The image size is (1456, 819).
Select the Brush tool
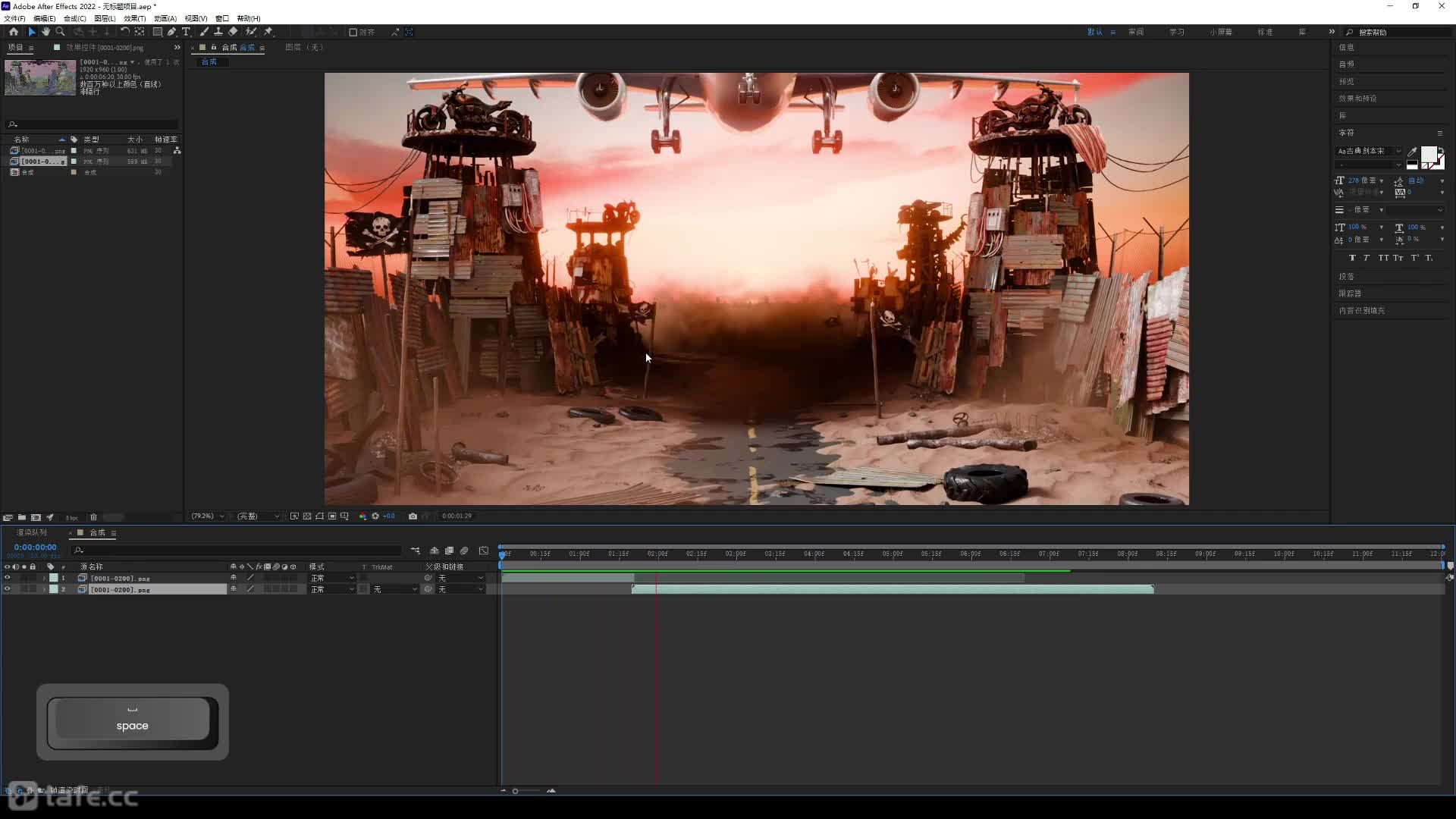(204, 32)
